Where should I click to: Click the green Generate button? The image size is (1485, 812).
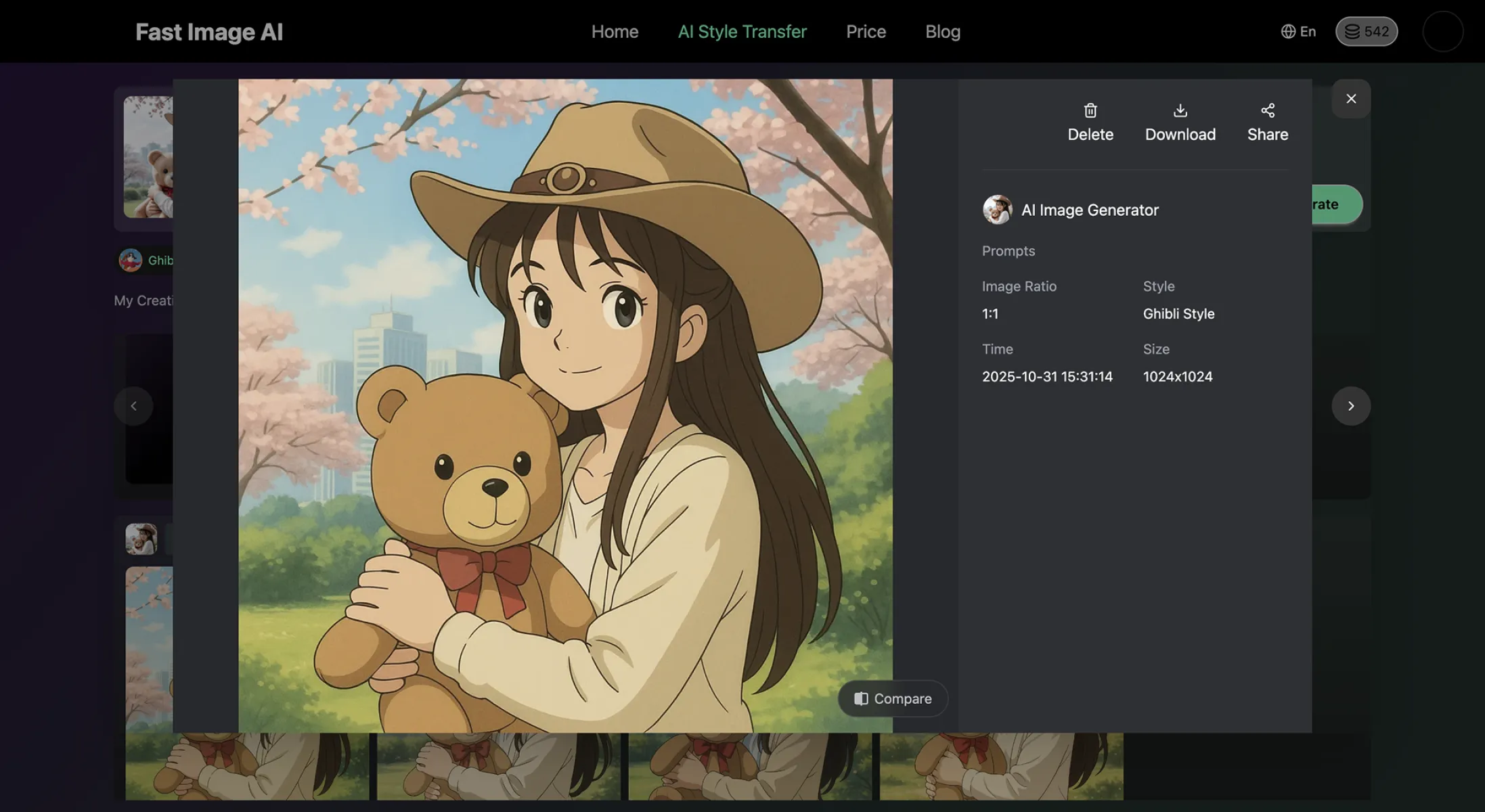(1336, 204)
